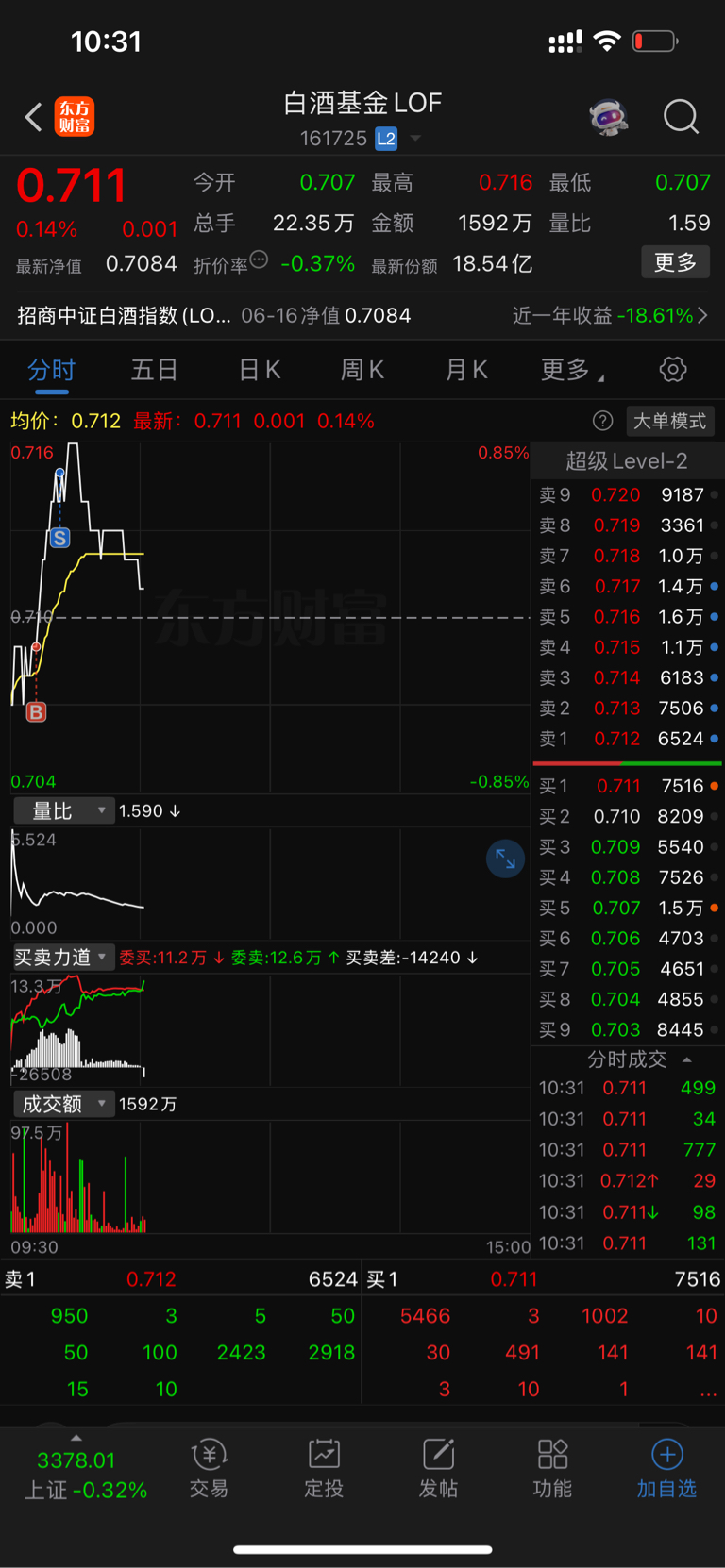Tap the S sell marker on chart
725x1568 pixels.
[x=59, y=539]
